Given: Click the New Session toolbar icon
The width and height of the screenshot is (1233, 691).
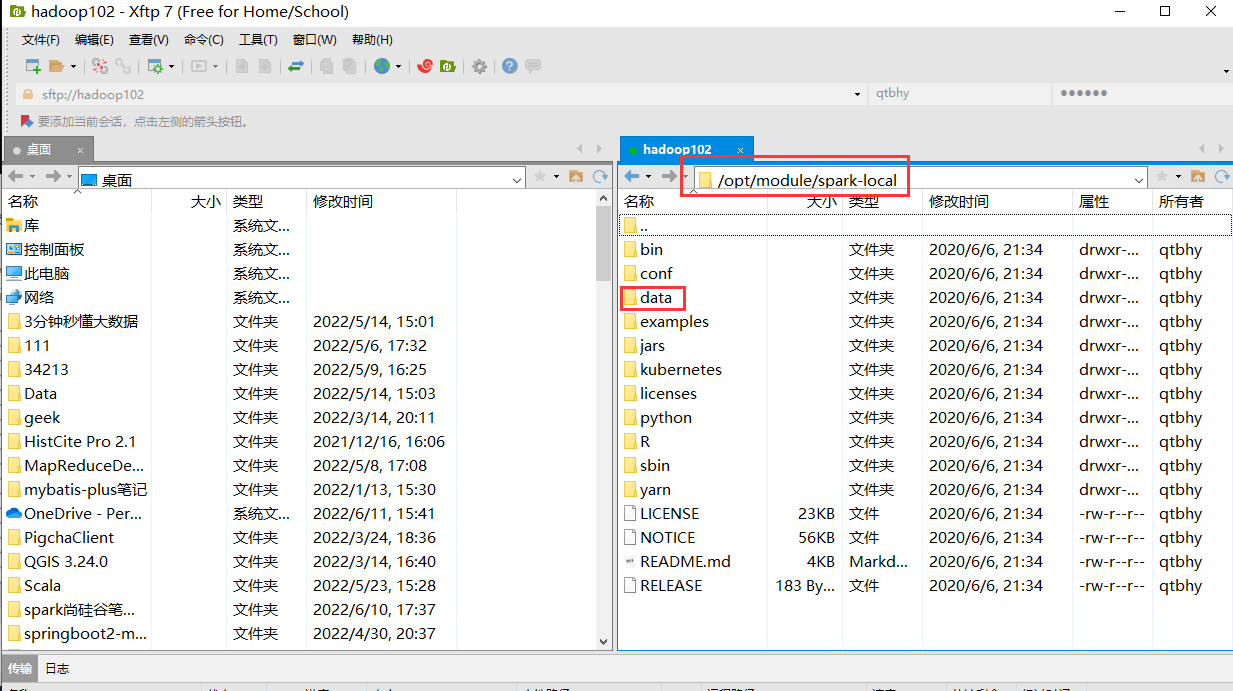Looking at the screenshot, I should tap(33, 66).
